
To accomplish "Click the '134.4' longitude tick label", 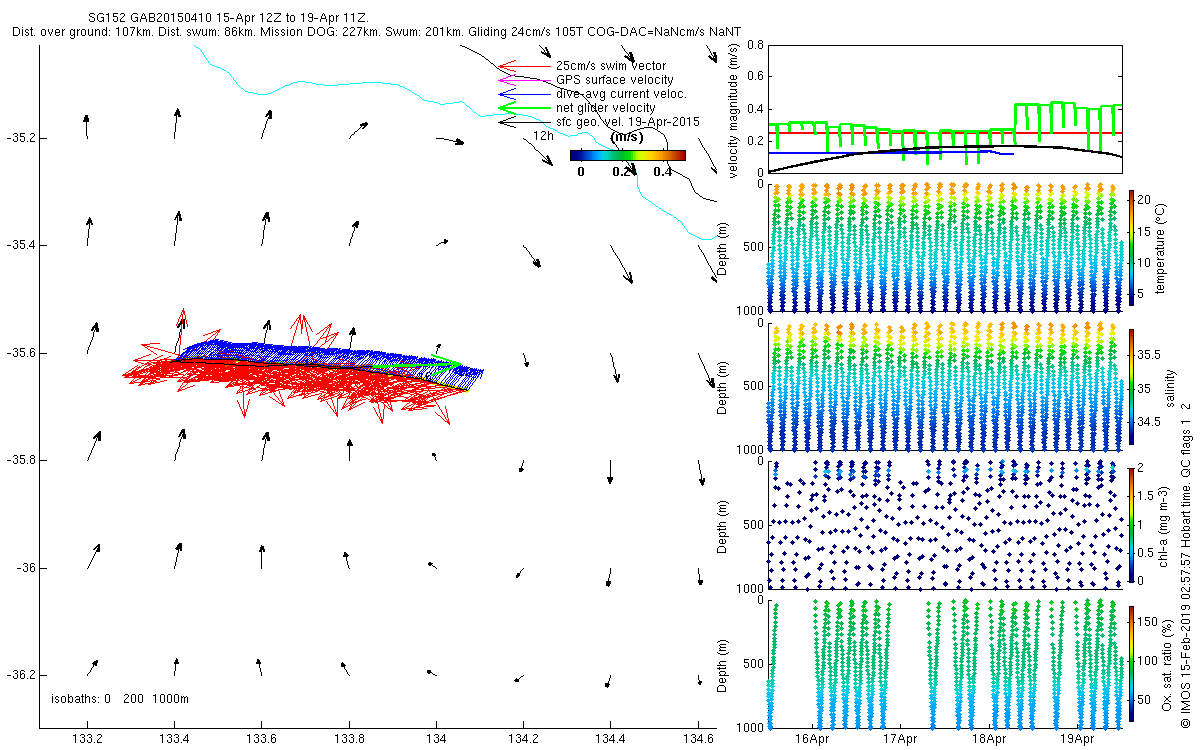I will click(x=610, y=739).
